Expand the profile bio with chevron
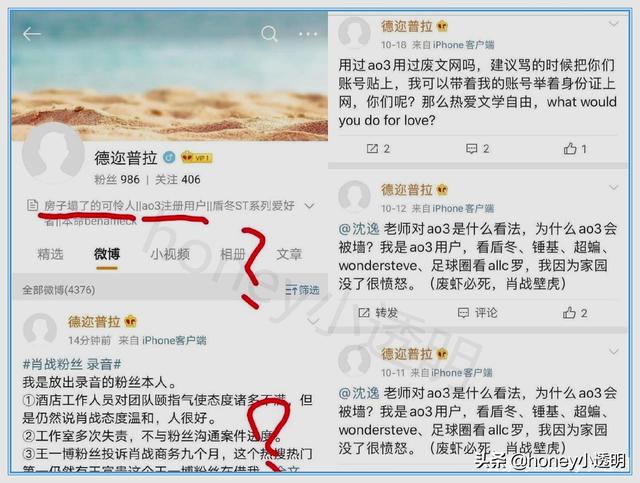This screenshot has height=483, width=640. pos(309,206)
